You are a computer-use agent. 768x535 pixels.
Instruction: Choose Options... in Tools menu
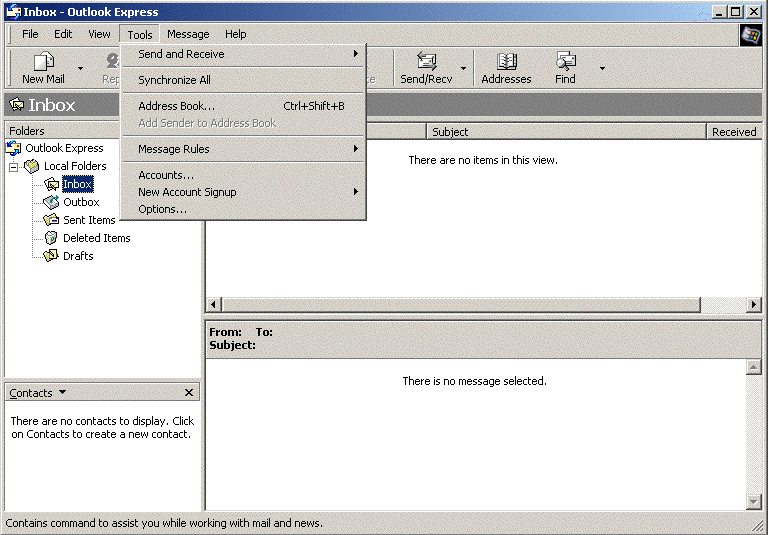(x=243, y=209)
